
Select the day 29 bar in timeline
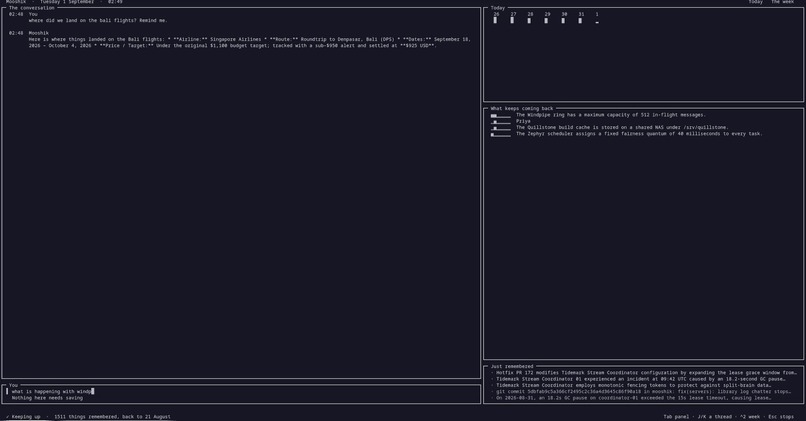(x=546, y=21)
